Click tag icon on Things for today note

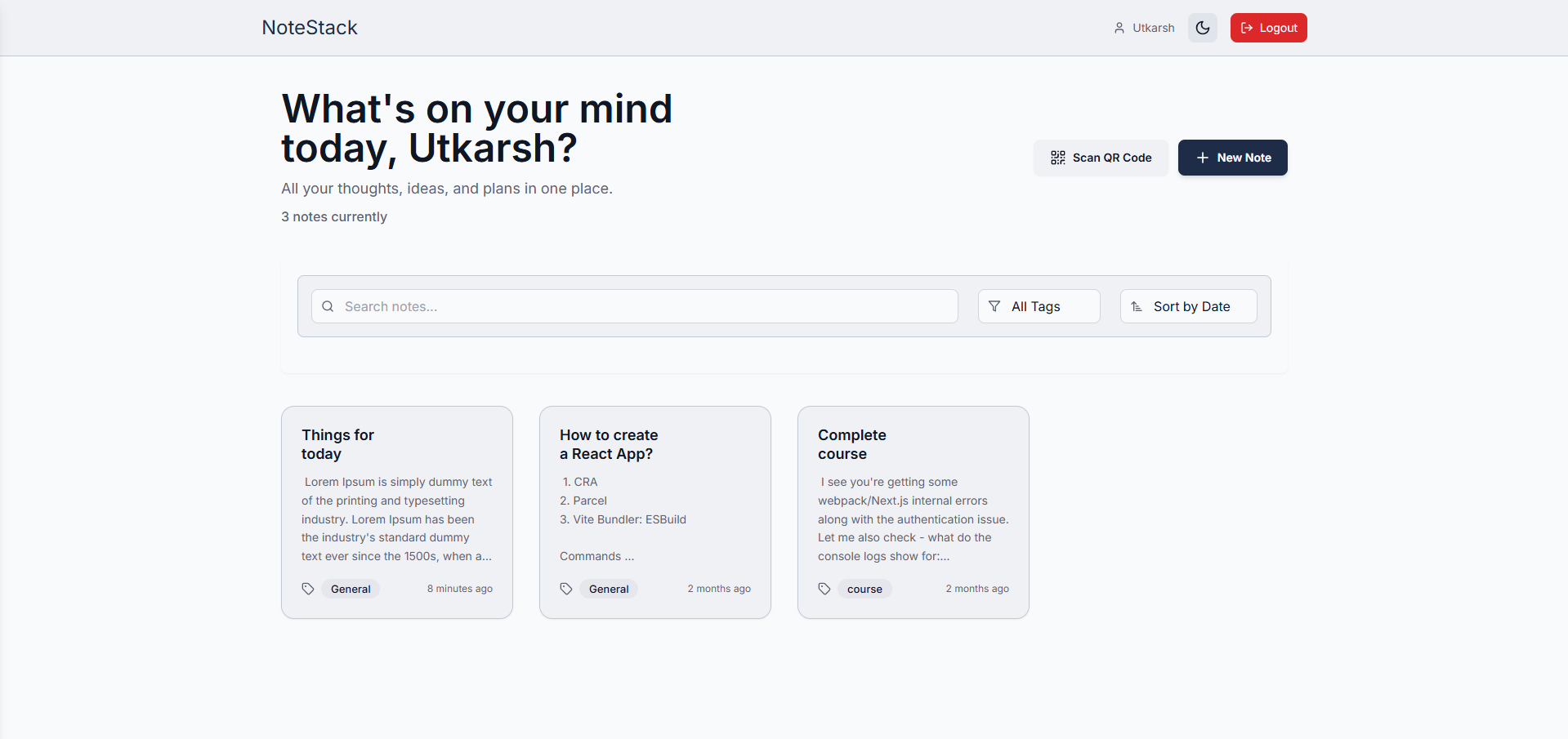[308, 589]
